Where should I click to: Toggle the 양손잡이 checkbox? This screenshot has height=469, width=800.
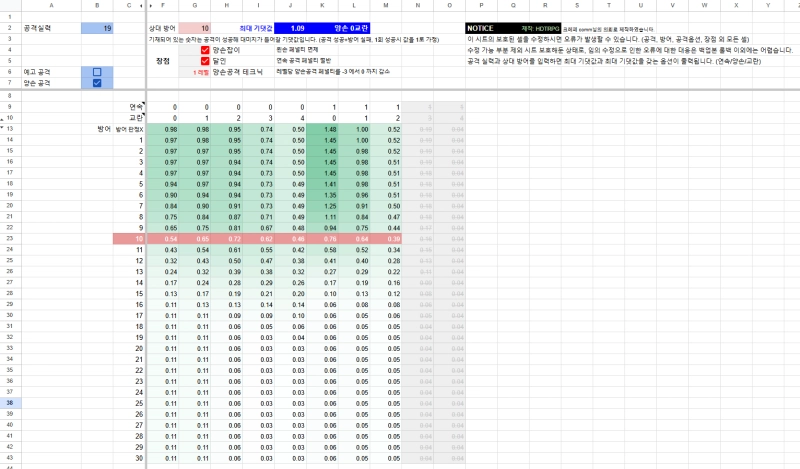coord(205,50)
